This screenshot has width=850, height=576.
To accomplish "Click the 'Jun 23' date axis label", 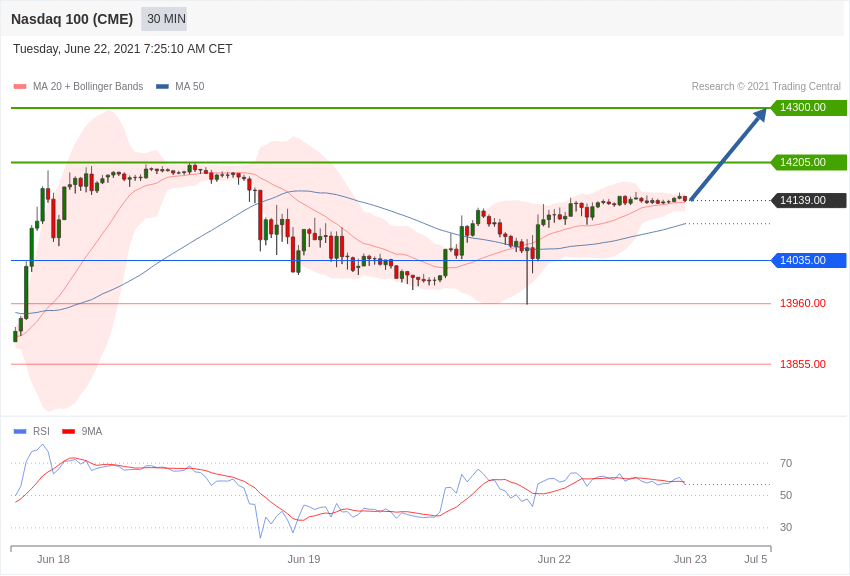I will pyautogui.click(x=690, y=559).
